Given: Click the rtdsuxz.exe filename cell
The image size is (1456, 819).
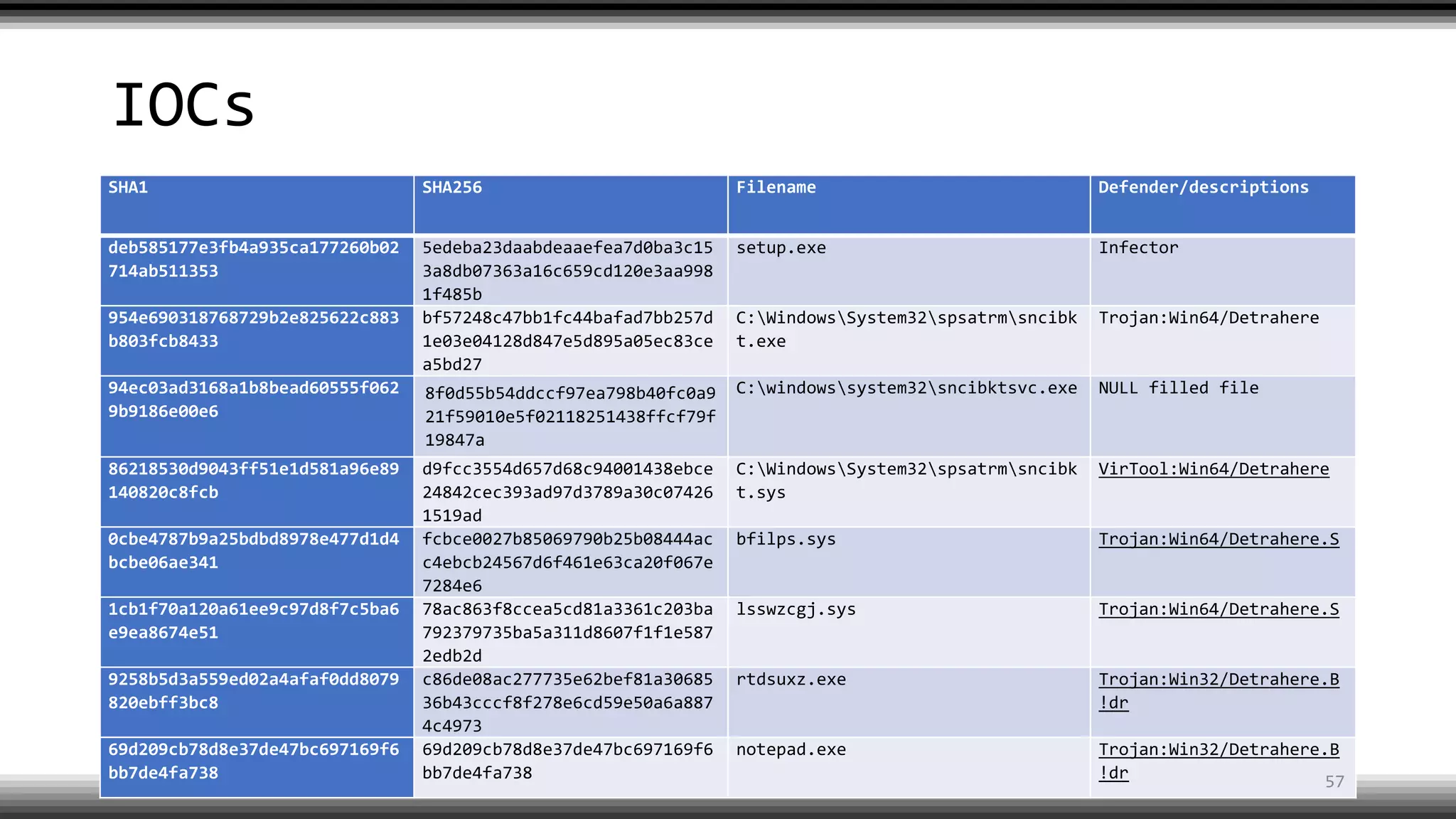Looking at the screenshot, I should tap(909, 702).
